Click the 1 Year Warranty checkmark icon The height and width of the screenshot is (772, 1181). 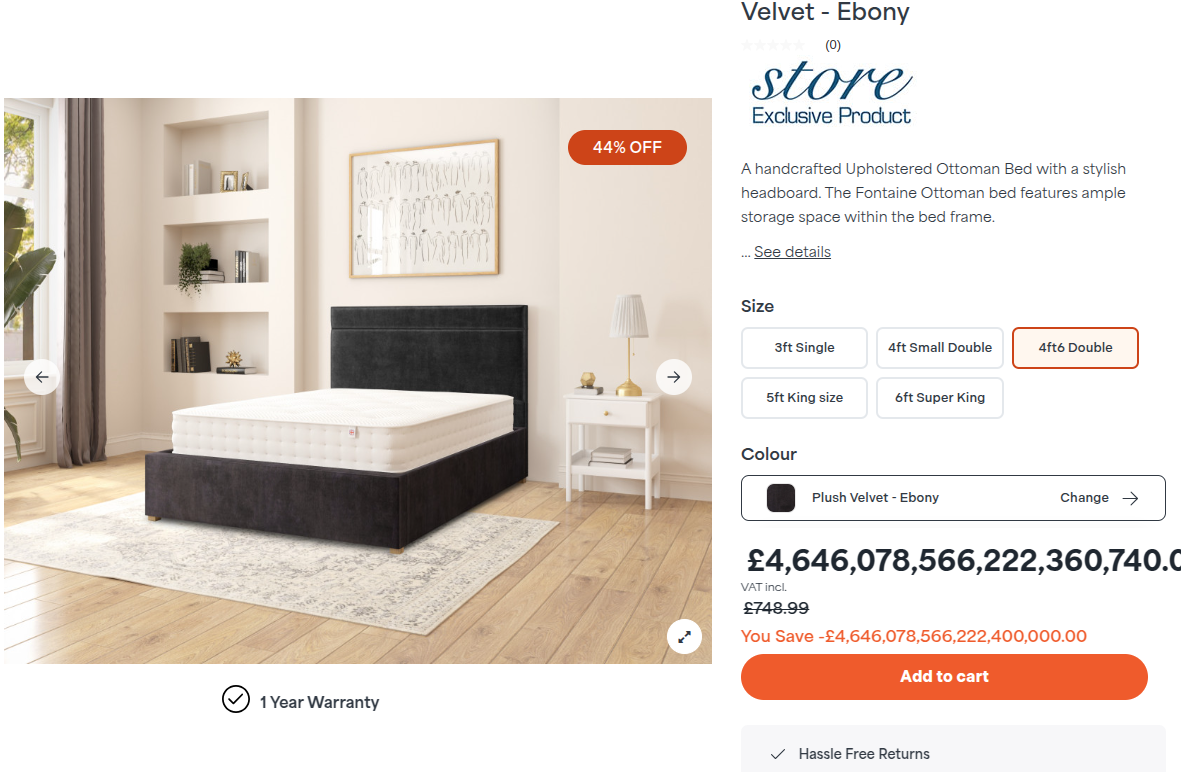tap(236, 700)
